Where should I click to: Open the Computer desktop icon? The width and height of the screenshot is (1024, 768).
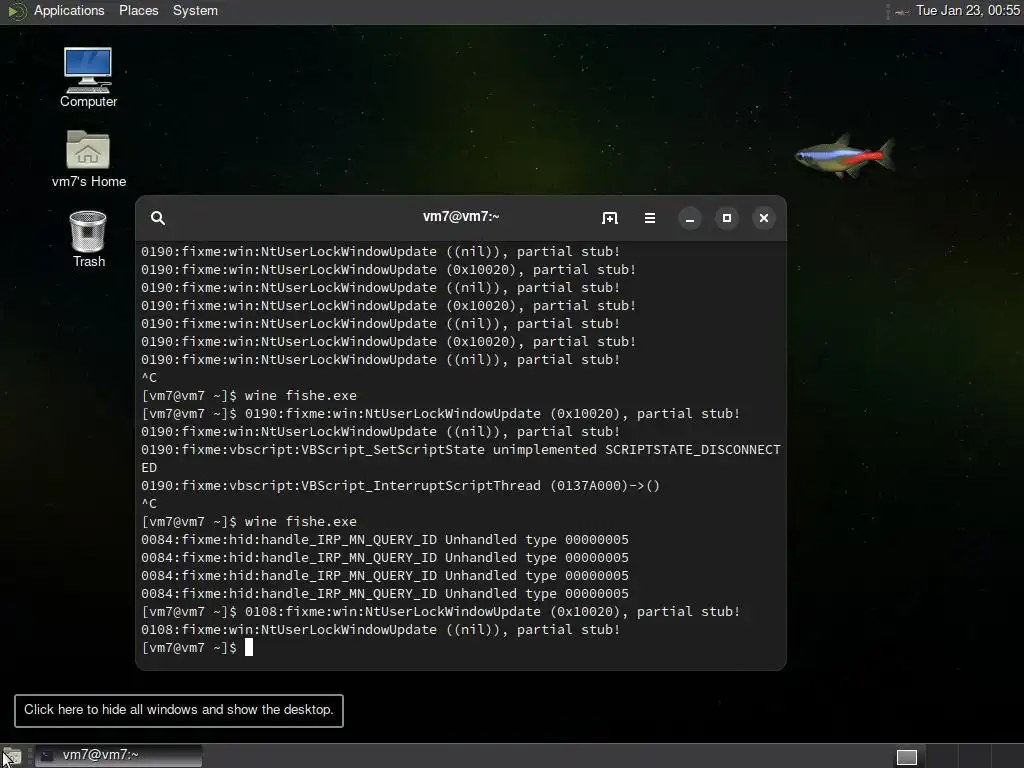[88, 77]
